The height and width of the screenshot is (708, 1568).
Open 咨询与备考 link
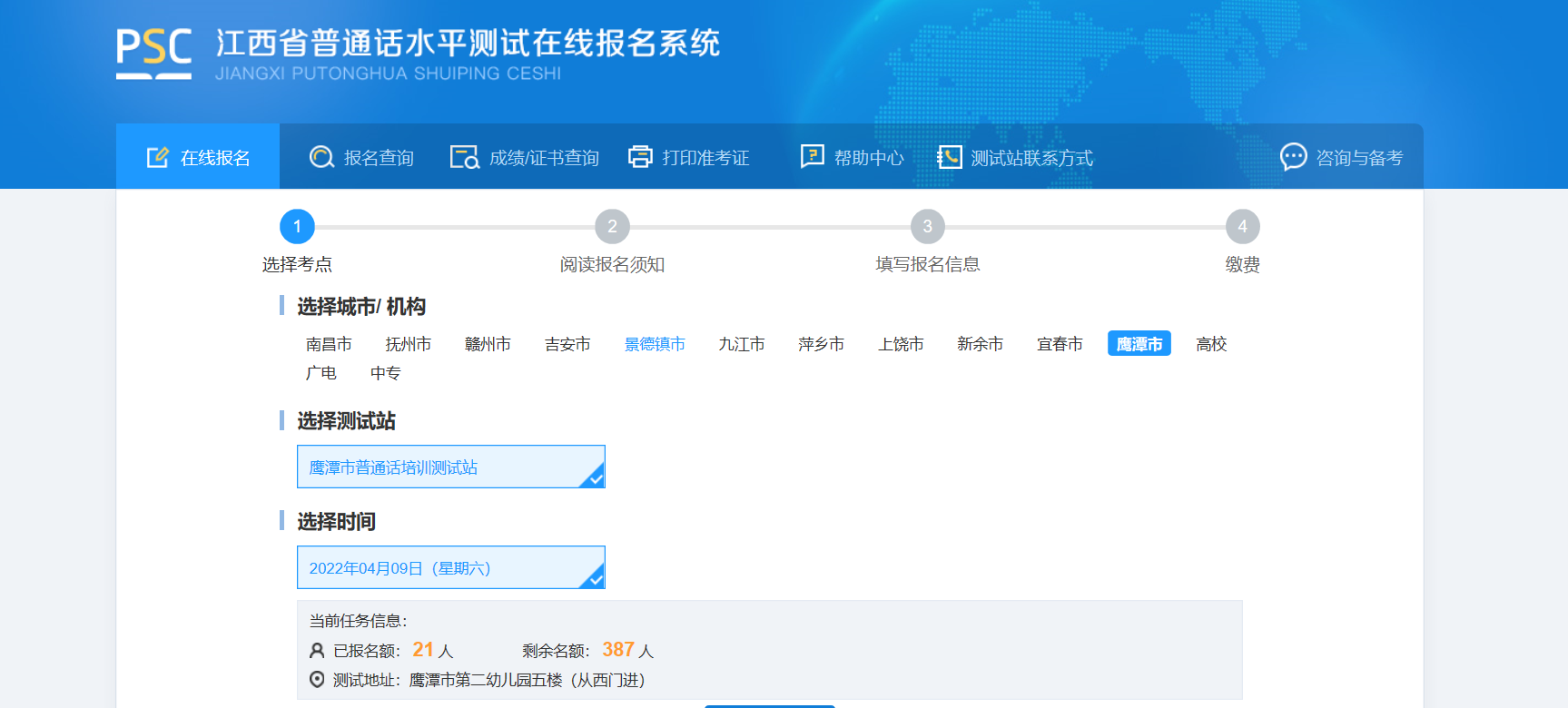point(1341,157)
